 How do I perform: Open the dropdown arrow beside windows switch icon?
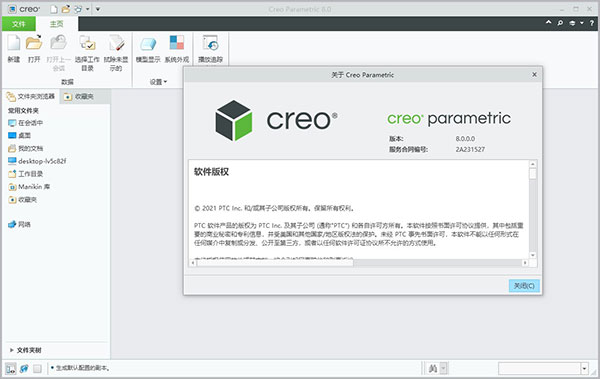point(87,9)
